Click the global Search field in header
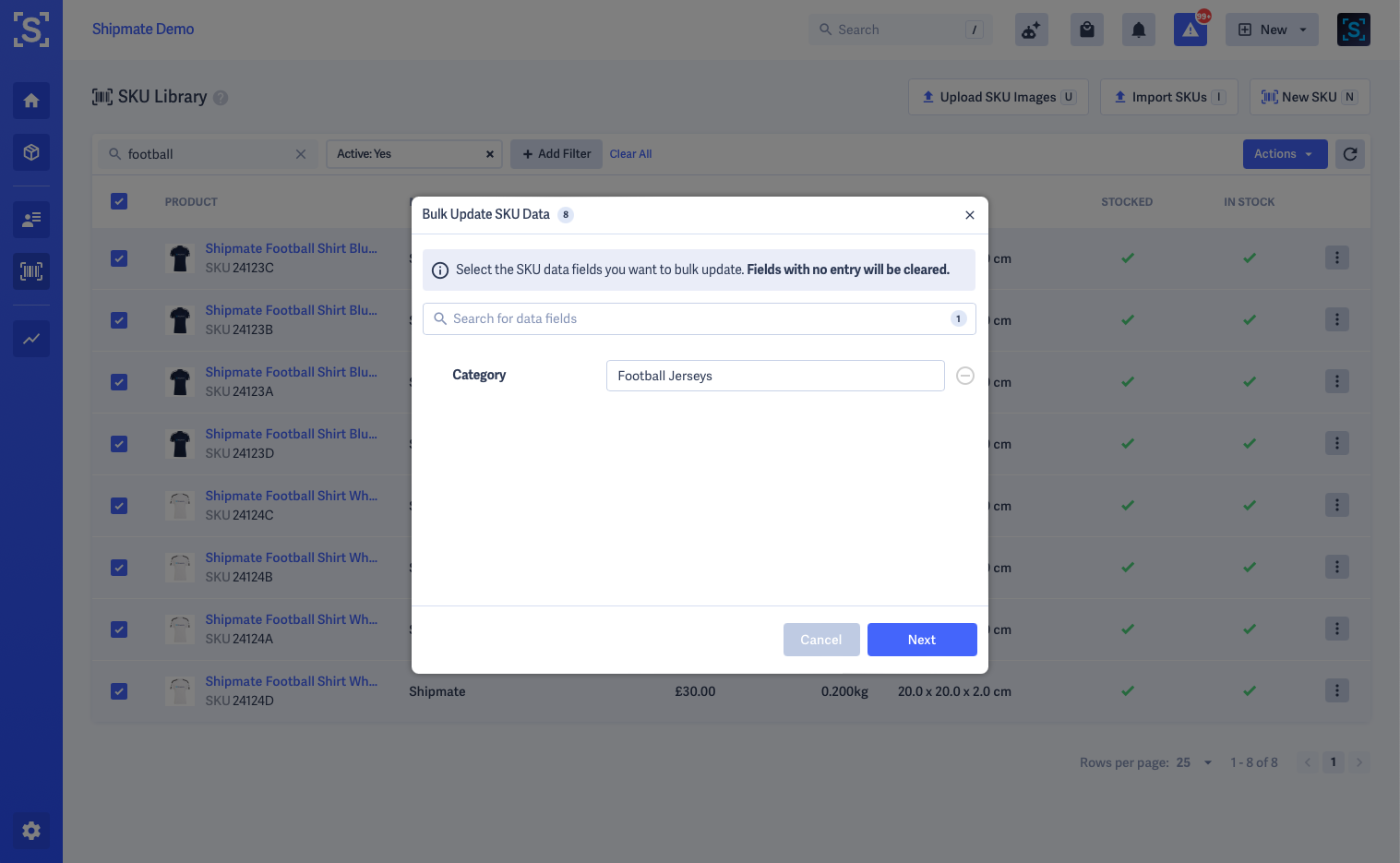 click(900, 30)
